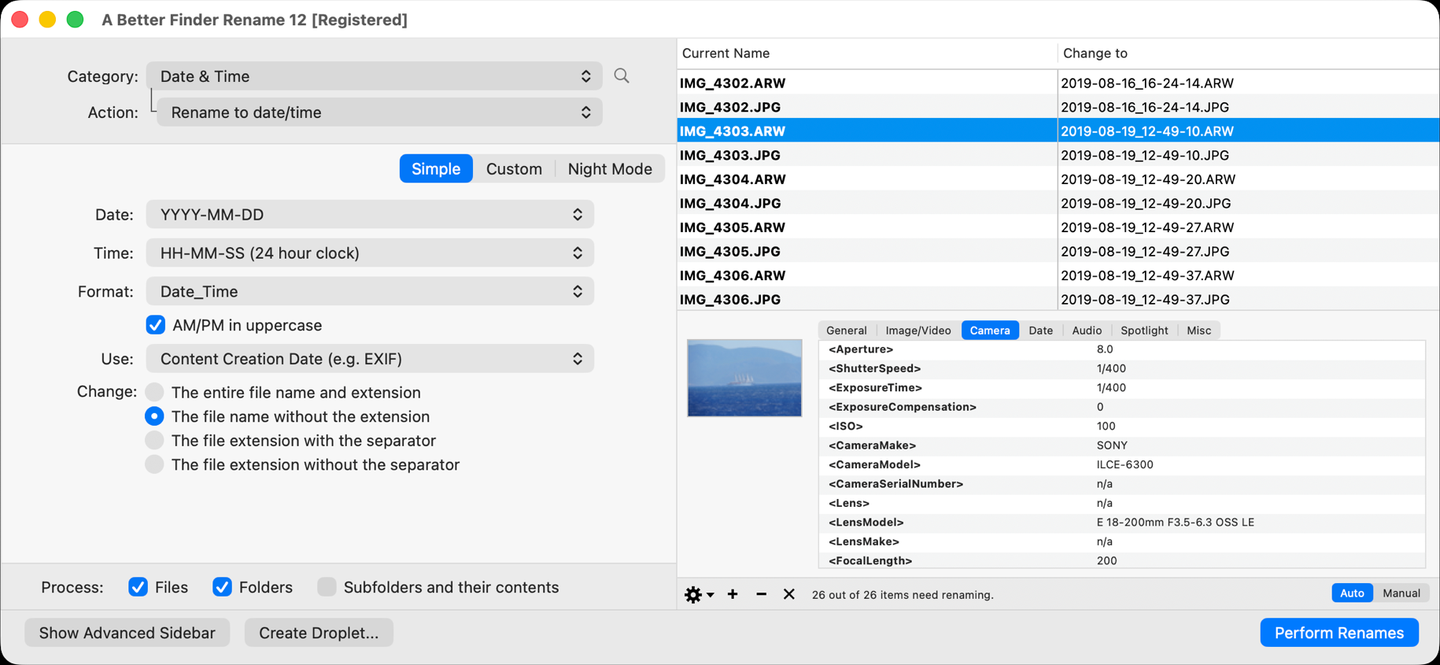Image resolution: width=1440 pixels, height=665 pixels.
Task: Select the IMG_4302.JPG row
Action: click(1058, 107)
